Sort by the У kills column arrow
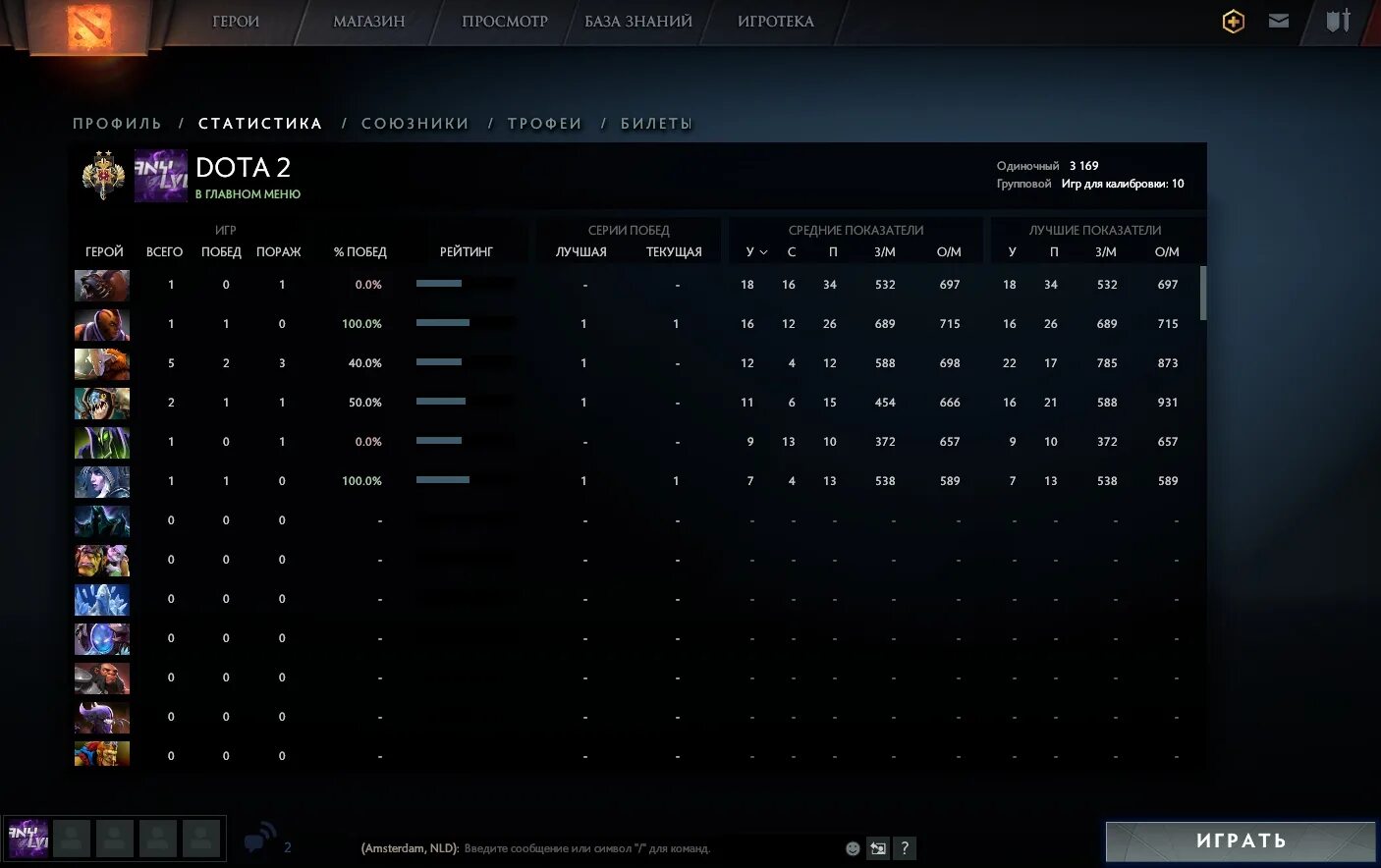Image resolution: width=1381 pixels, height=868 pixels. pyautogui.click(x=763, y=253)
